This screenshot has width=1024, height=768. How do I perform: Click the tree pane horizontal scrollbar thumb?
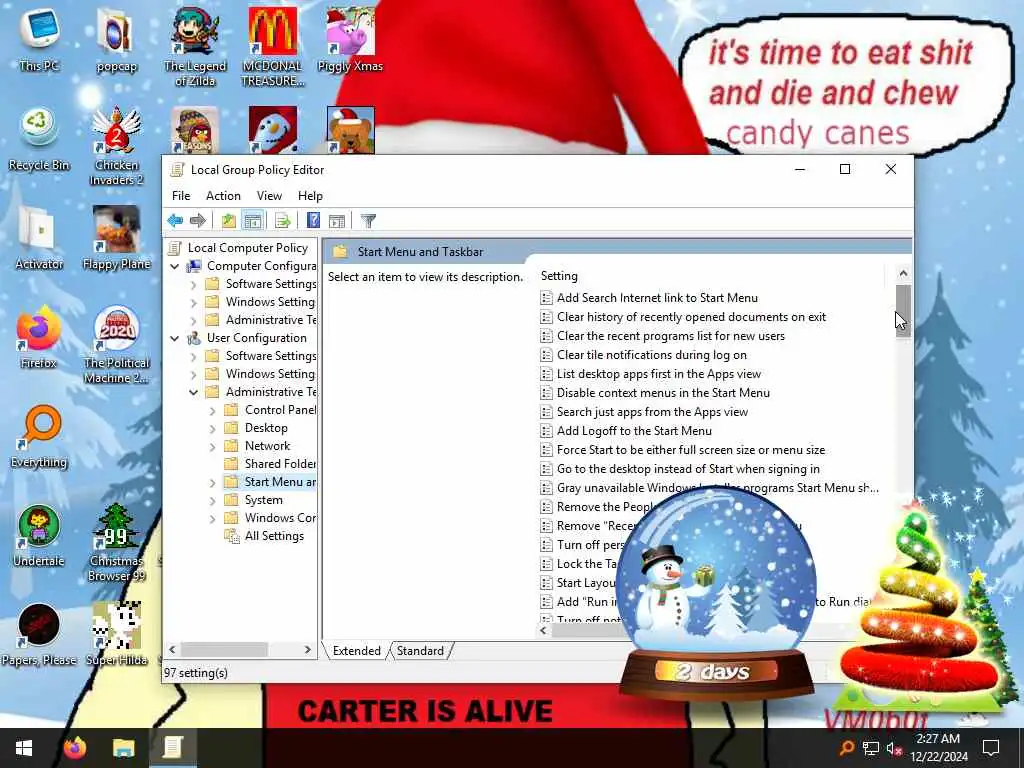tap(224, 650)
